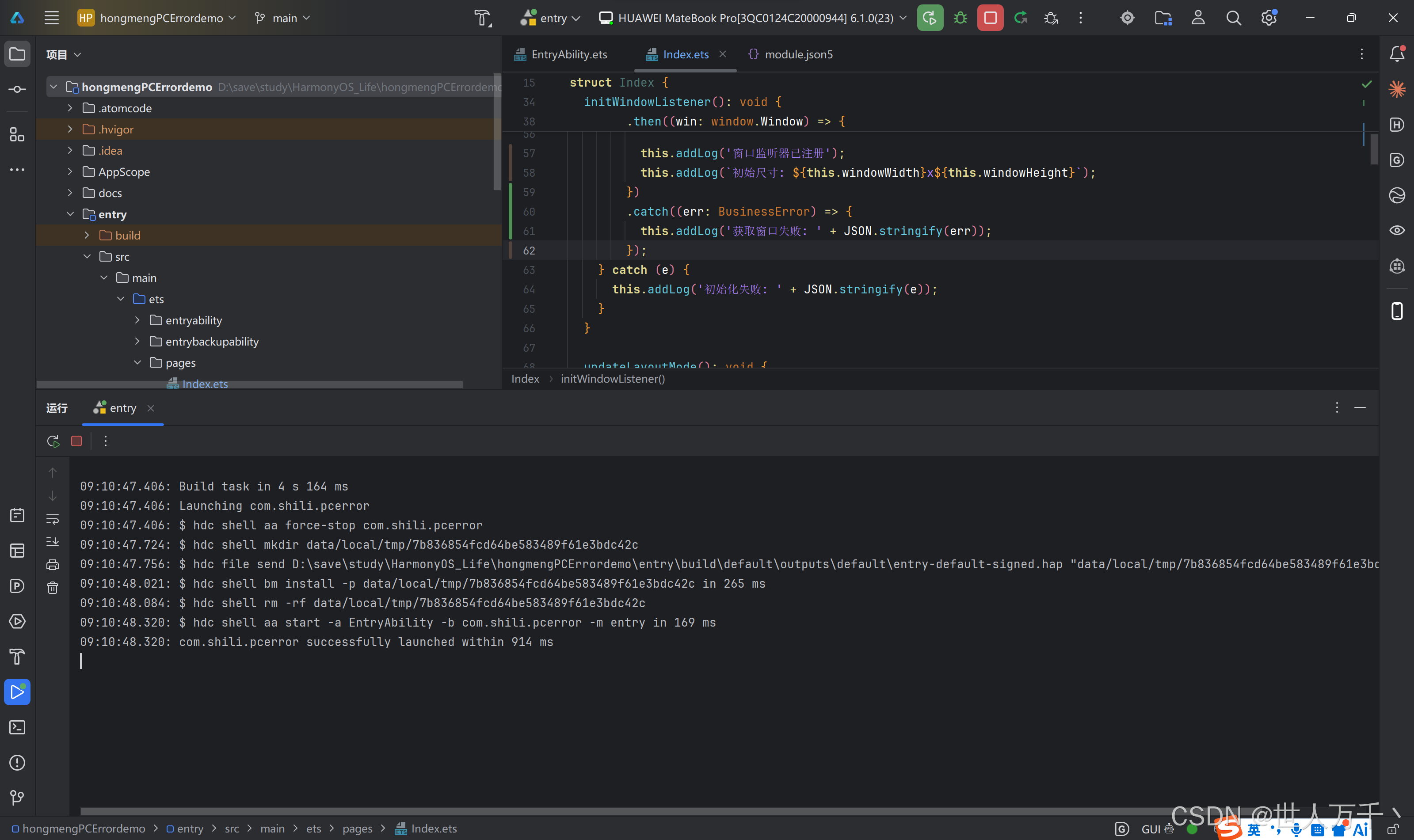Close the Index.ets tab
This screenshot has width=1414, height=840.
pyautogui.click(x=722, y=54)
